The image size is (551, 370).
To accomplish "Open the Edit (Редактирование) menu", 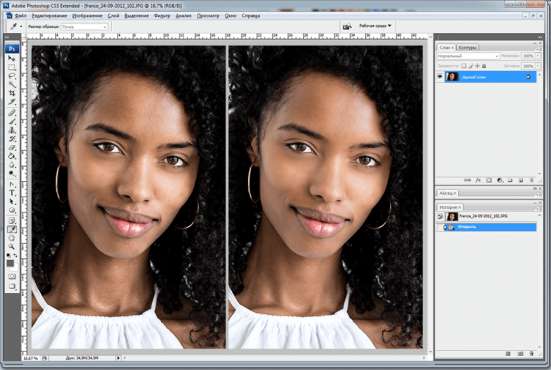I will tap(49, 16).
